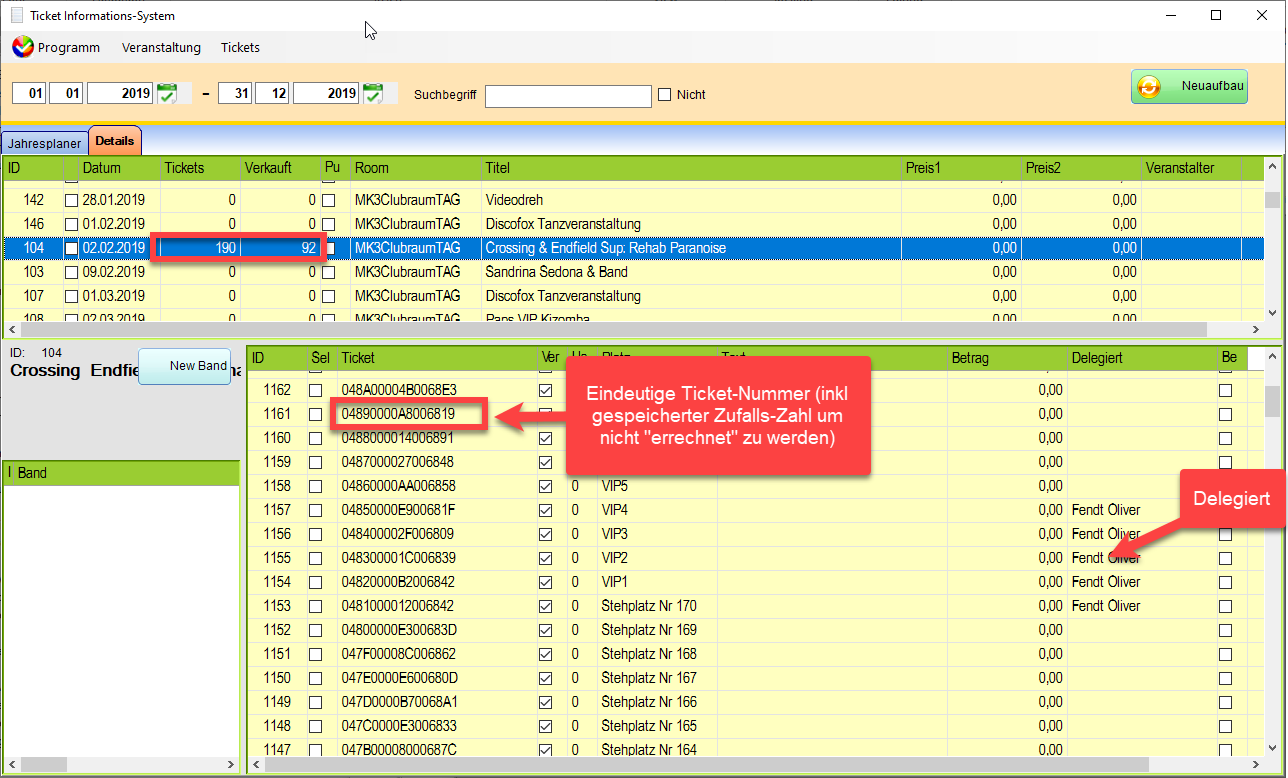Screen dimensions: 1288x778
Task: Click the events table horizontal scrollbar left arrow
Action: 12,329
